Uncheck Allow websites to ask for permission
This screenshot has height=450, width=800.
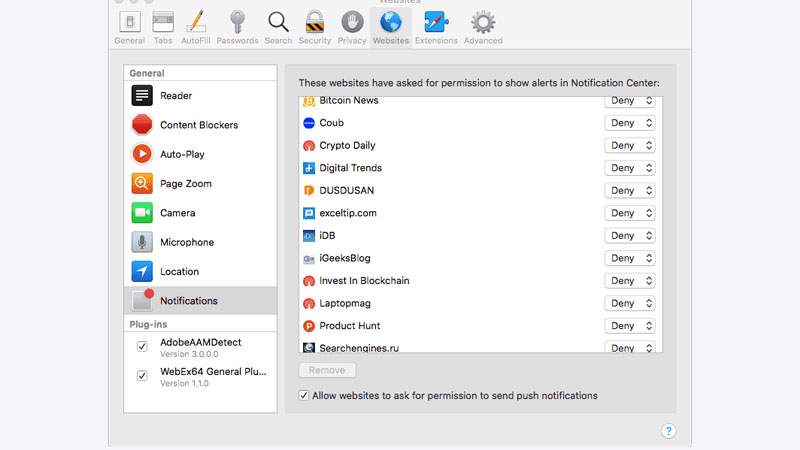point(304,395)
